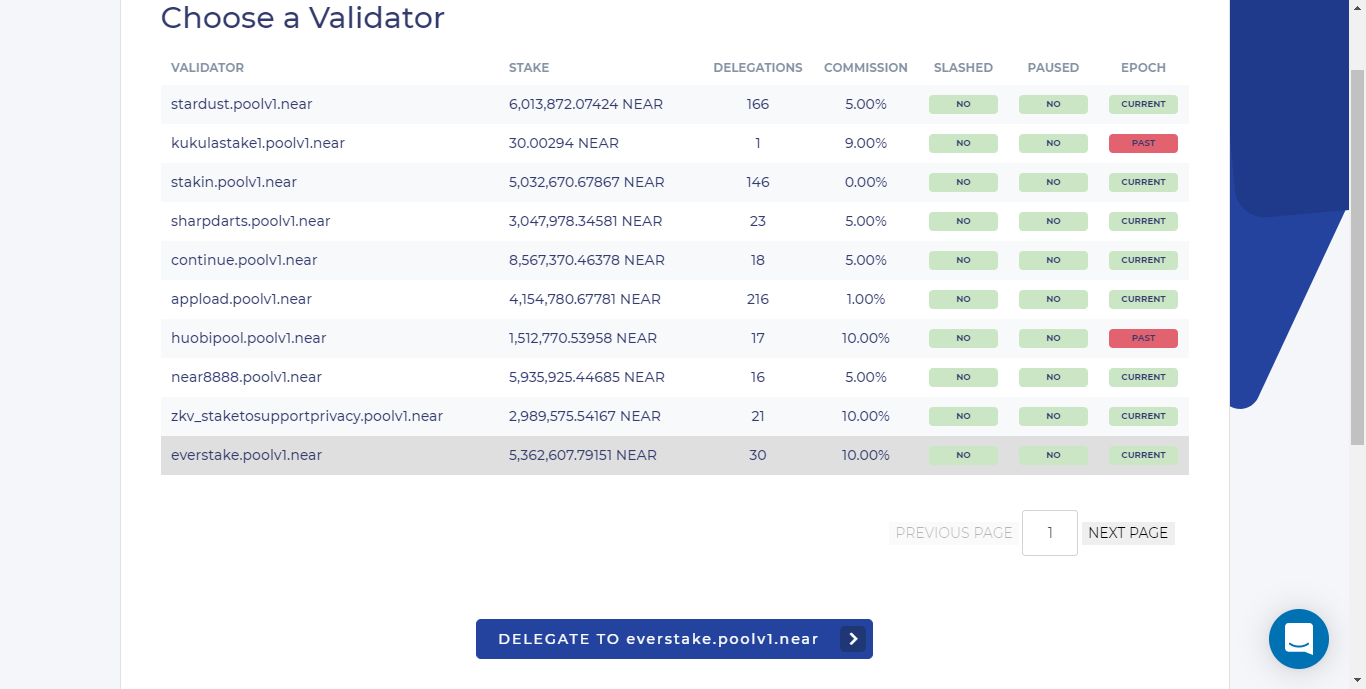The height and width of the screenshot is (689, 1366).
Task: Click stake 30.00294 NEAR
Action: coord(564,143)
